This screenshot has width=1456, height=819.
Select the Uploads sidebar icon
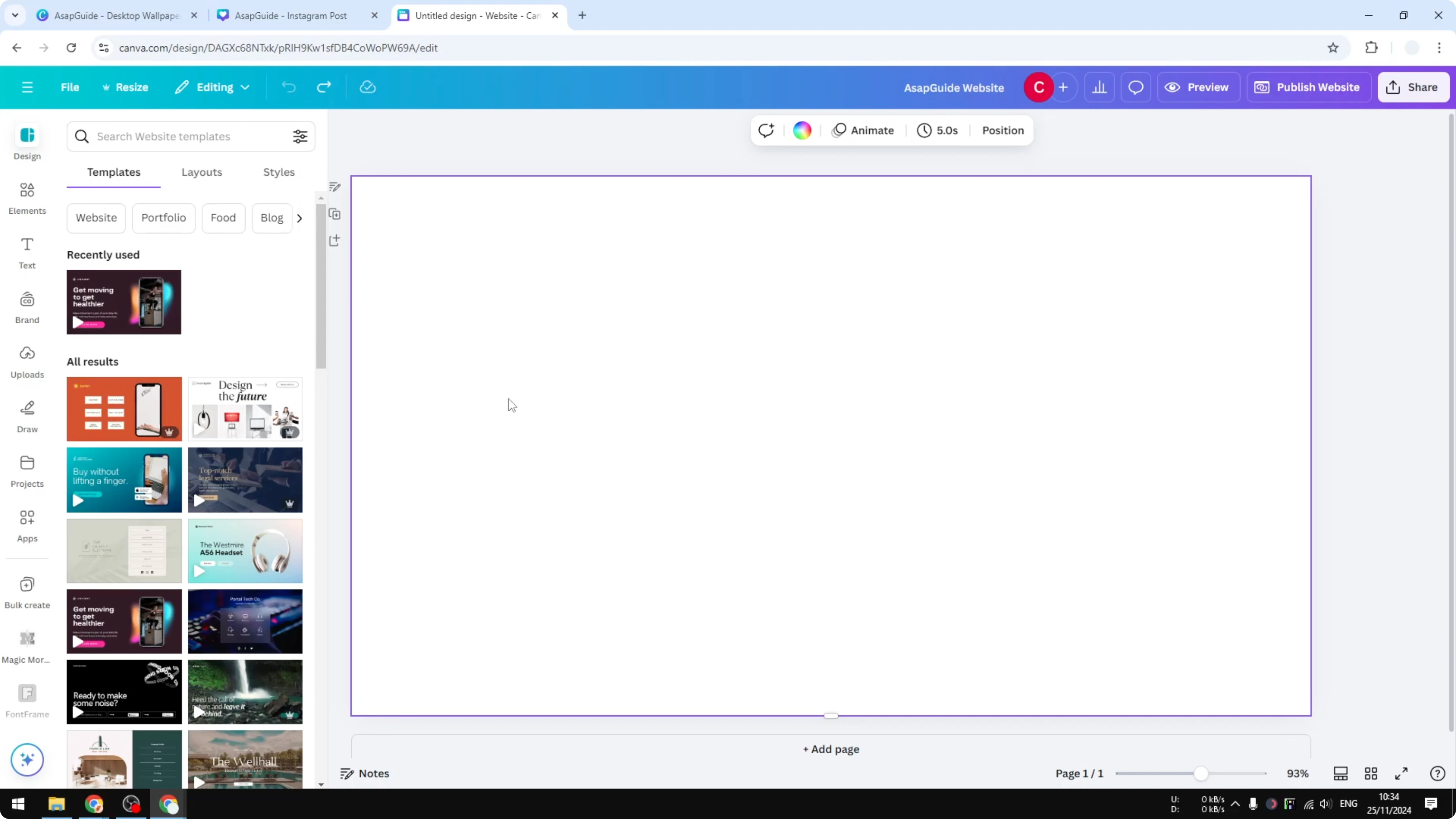27,362
